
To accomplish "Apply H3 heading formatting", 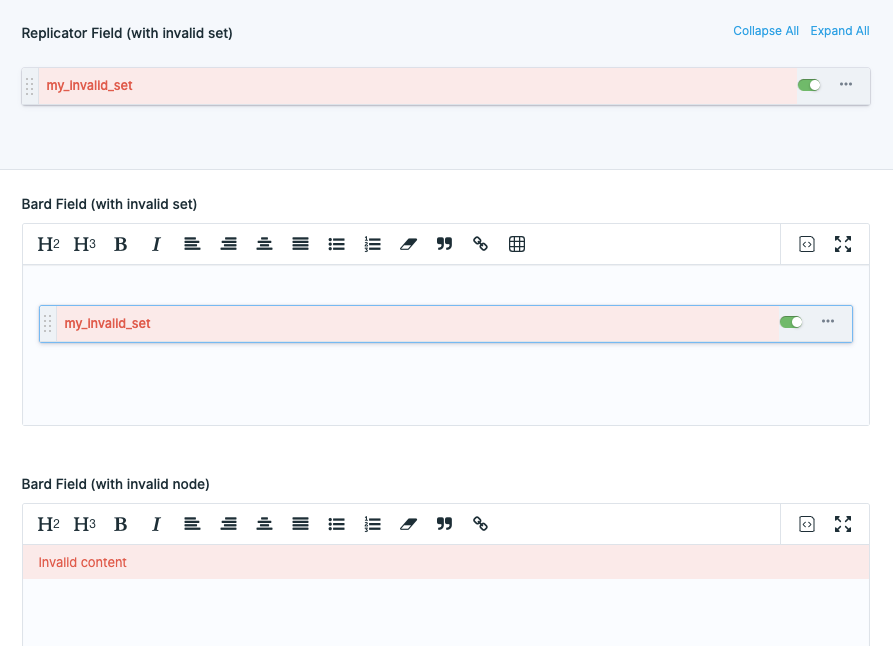I will pyautogui.click(x=84, y=244).
